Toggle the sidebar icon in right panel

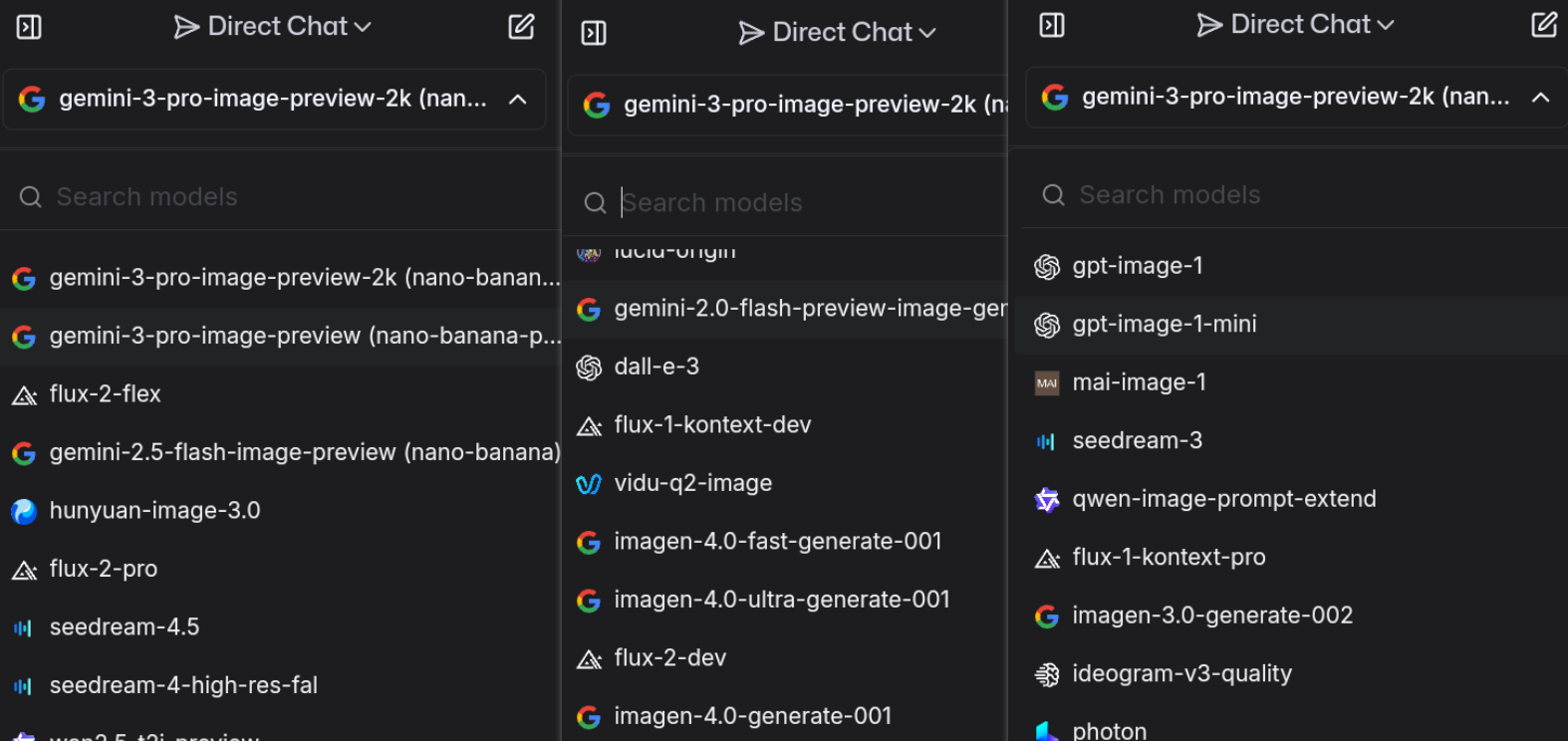[x=1052, y=25]
